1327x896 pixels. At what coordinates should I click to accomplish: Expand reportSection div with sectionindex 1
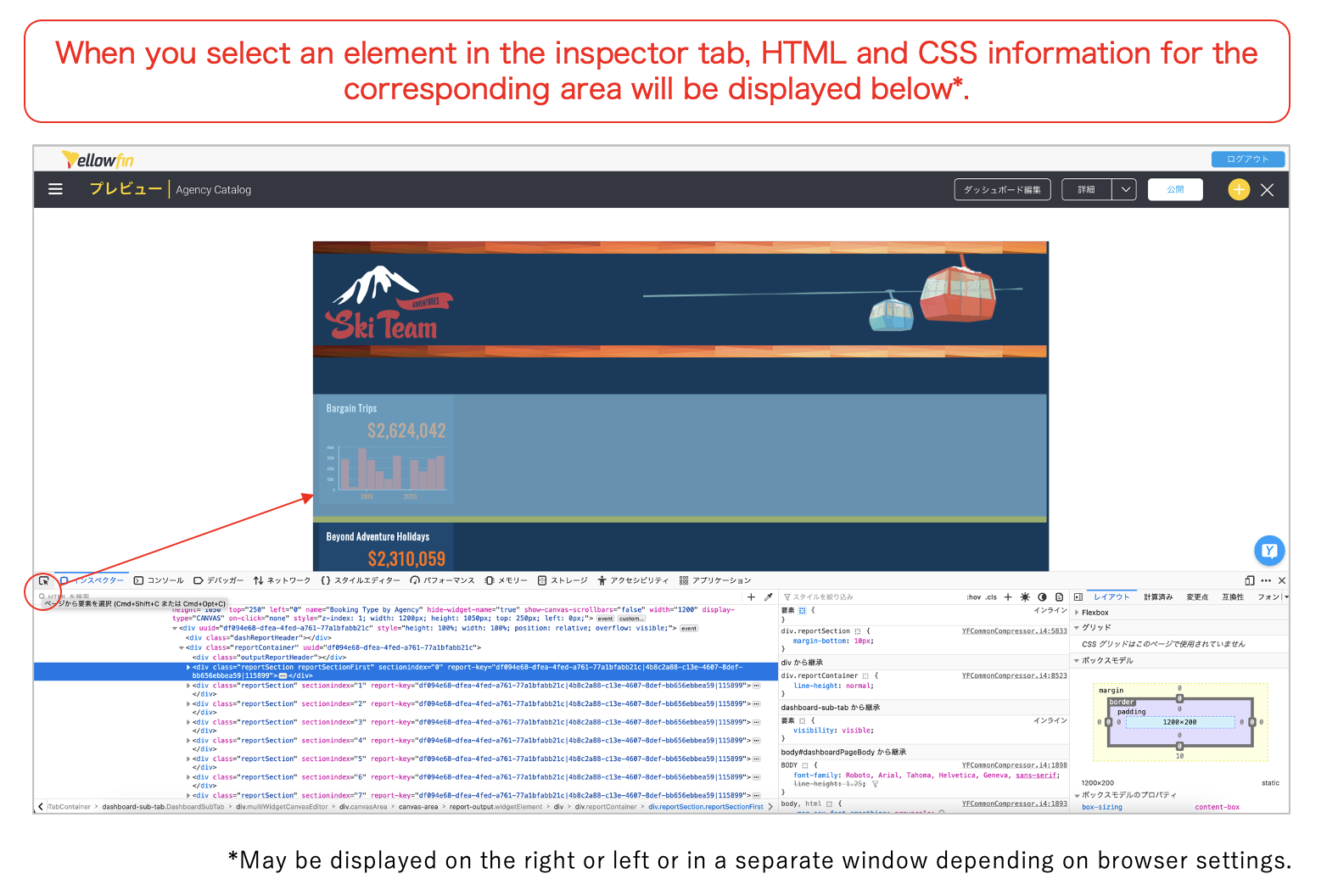click(x=188, y=686)
